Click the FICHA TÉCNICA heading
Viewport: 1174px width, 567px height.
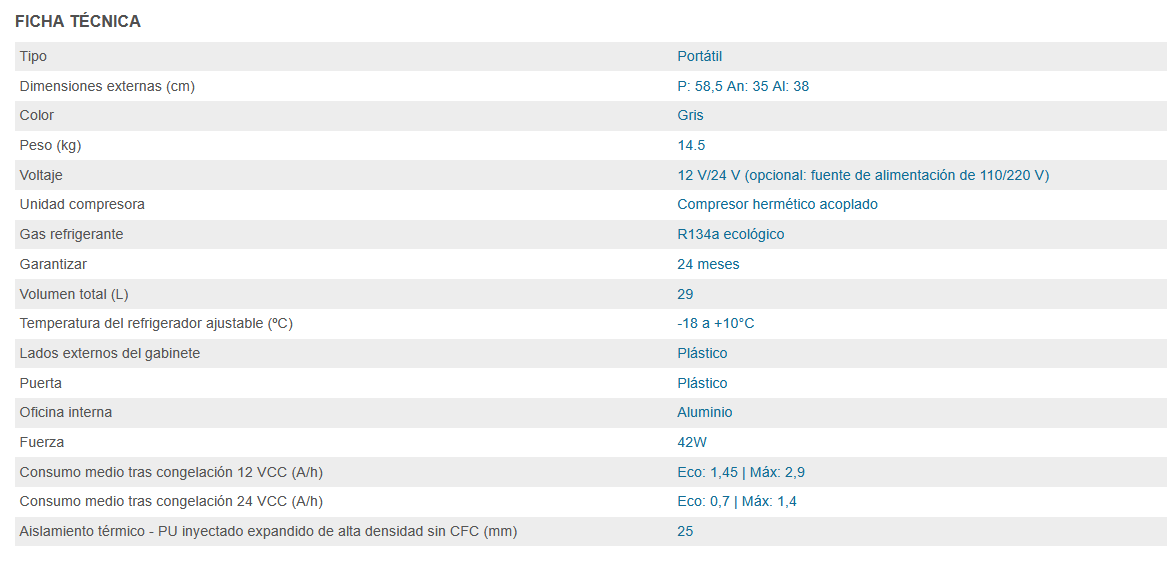click(x=78, y=21)
